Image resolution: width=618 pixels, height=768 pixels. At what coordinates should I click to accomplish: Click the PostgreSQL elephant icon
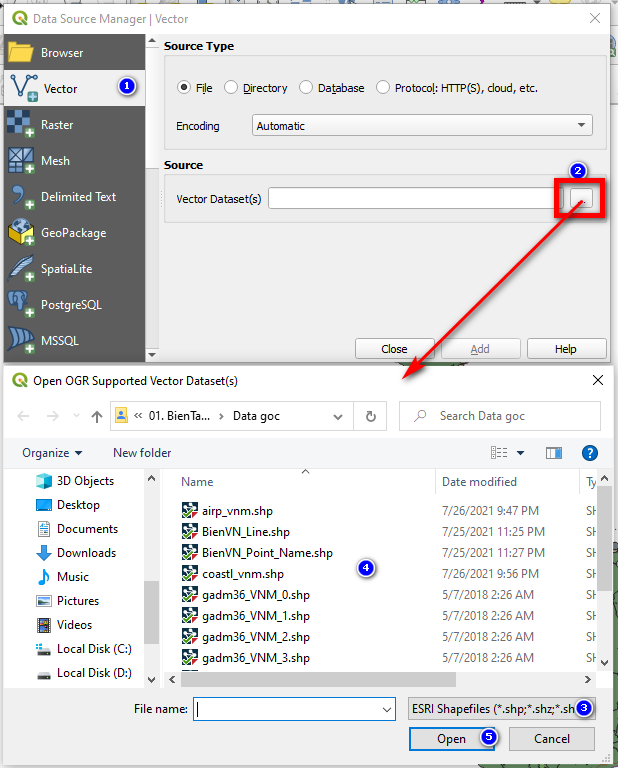21,304
